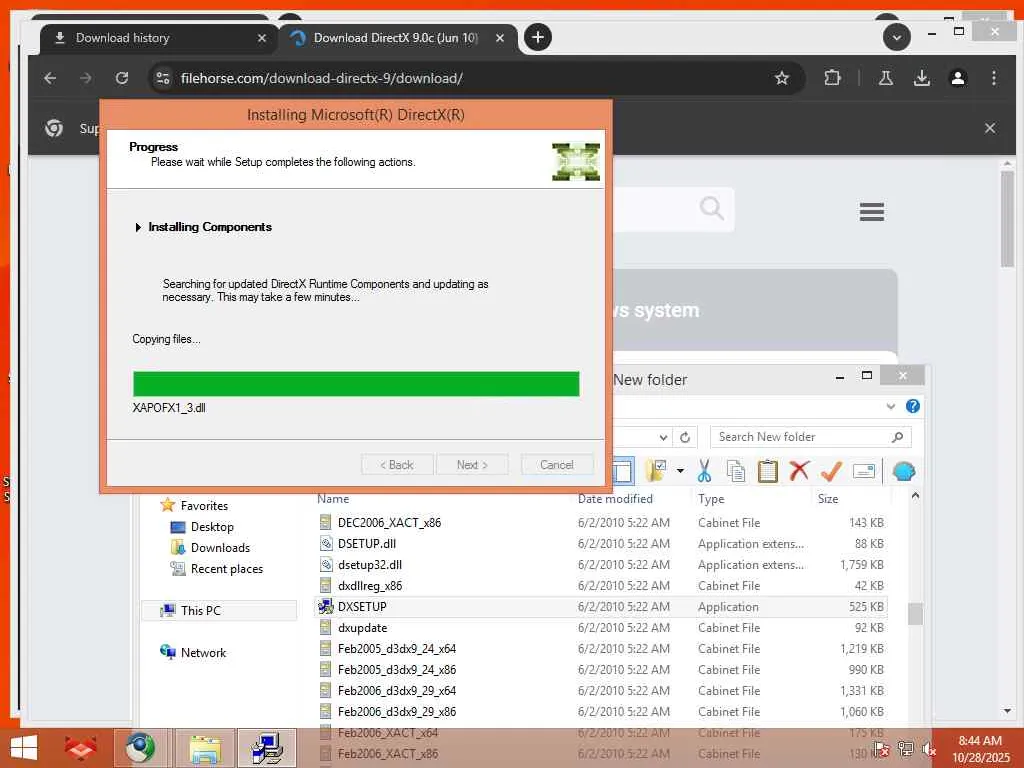The image size is (1024, 768).
Task: Sort files by Size column header
Action: coord(827,499)
